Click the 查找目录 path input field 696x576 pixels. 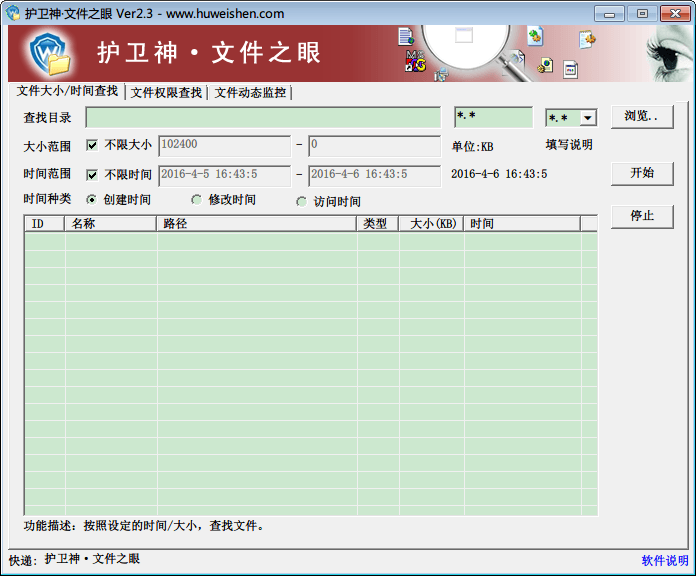point(263,118)
